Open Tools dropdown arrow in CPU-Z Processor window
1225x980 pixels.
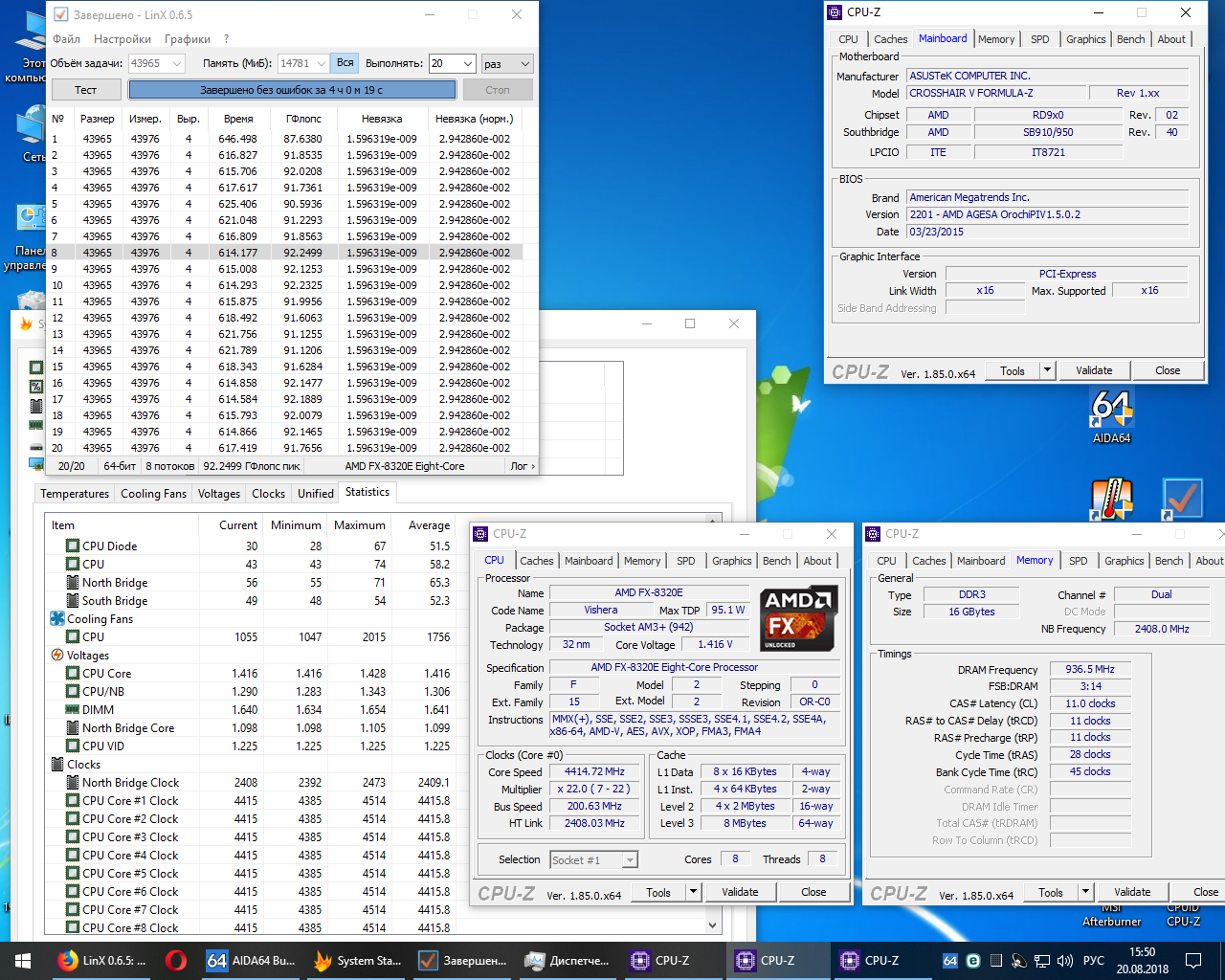coord(693,892)
